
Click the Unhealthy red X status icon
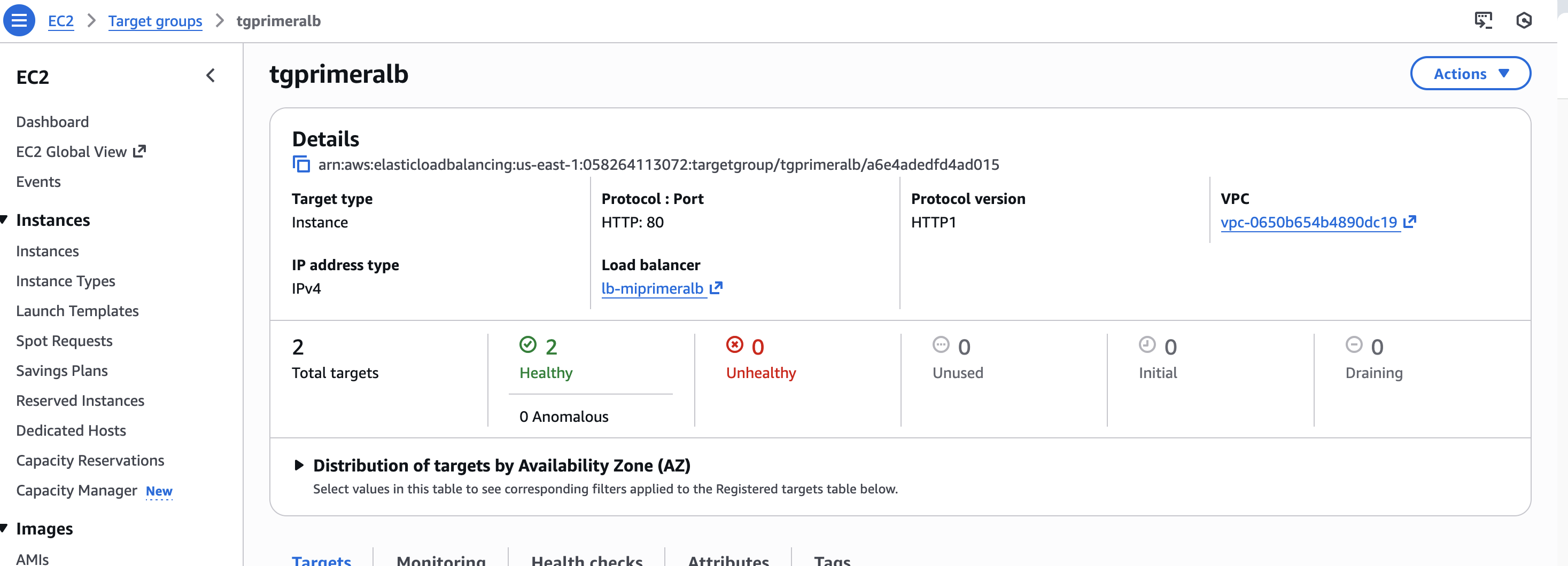(735, 345)
